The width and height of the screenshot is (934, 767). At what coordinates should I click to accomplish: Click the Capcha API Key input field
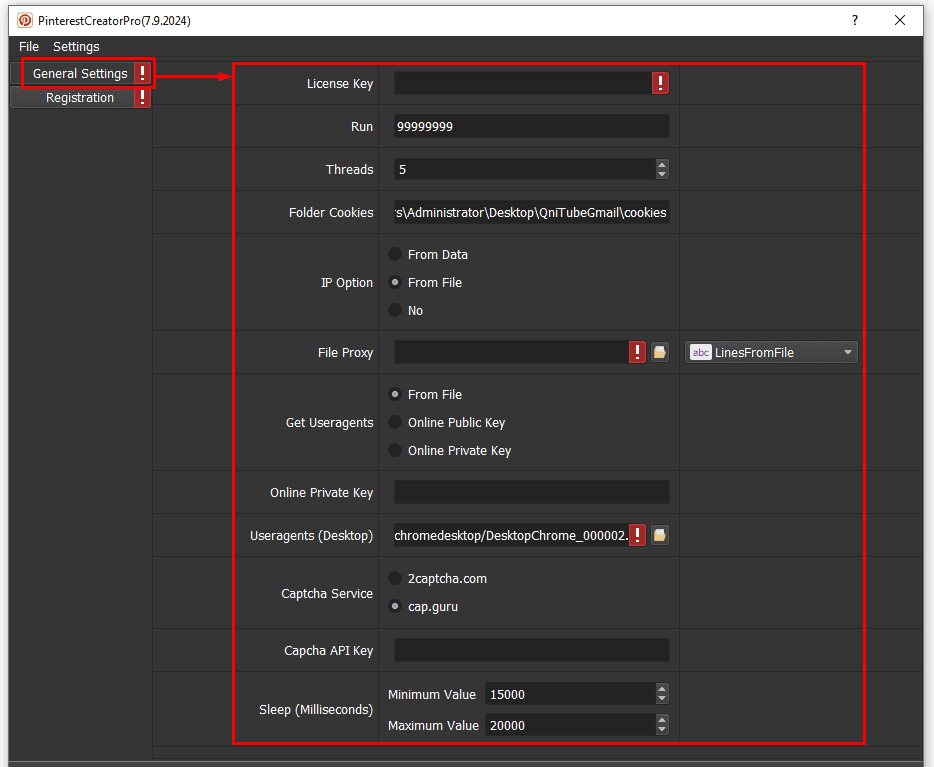tap(531, 650)
